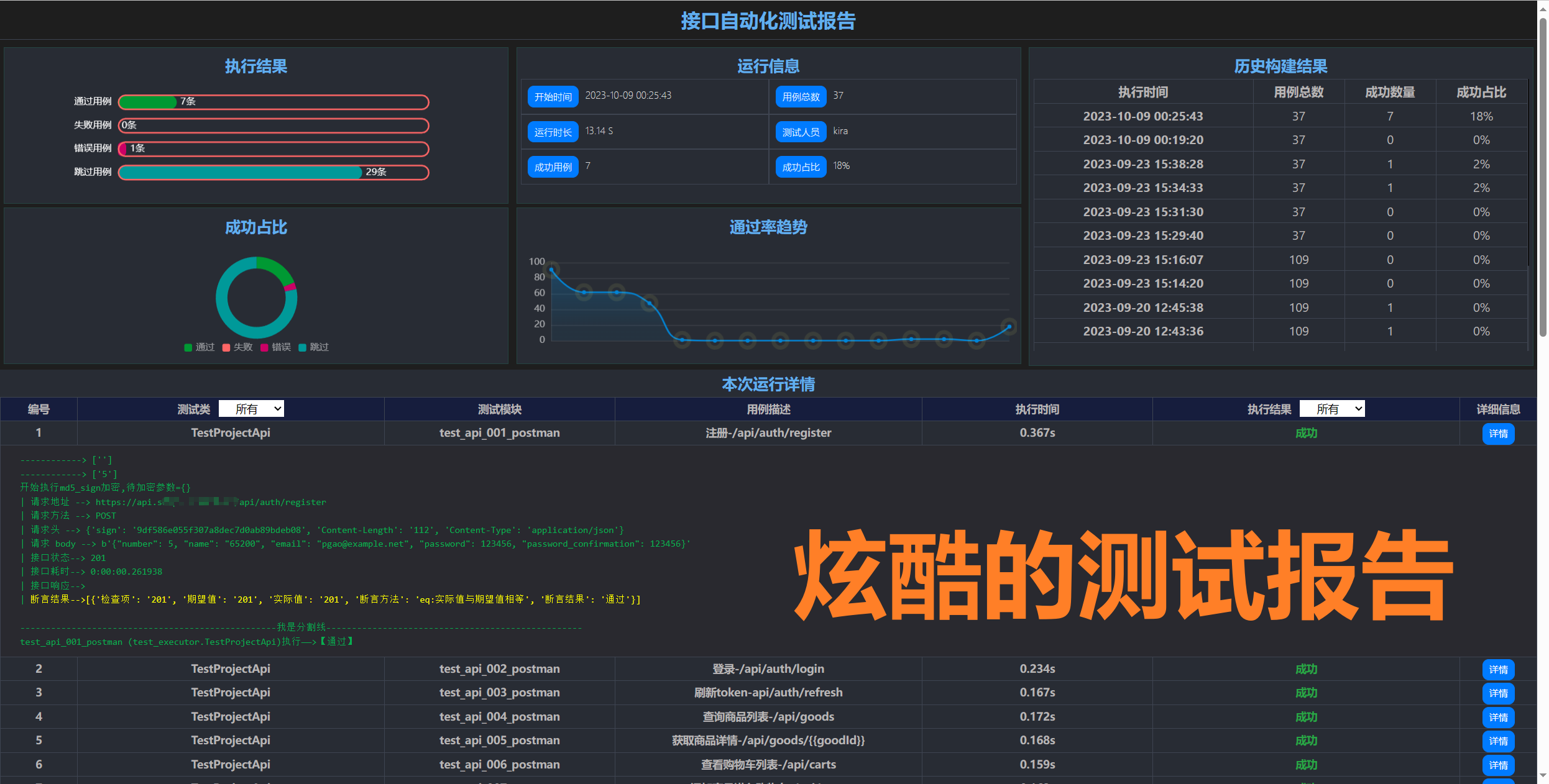Click the 接口自动化测试报告 page title
This screenshot has height=784, width=1549.
(x=768, y=21)
